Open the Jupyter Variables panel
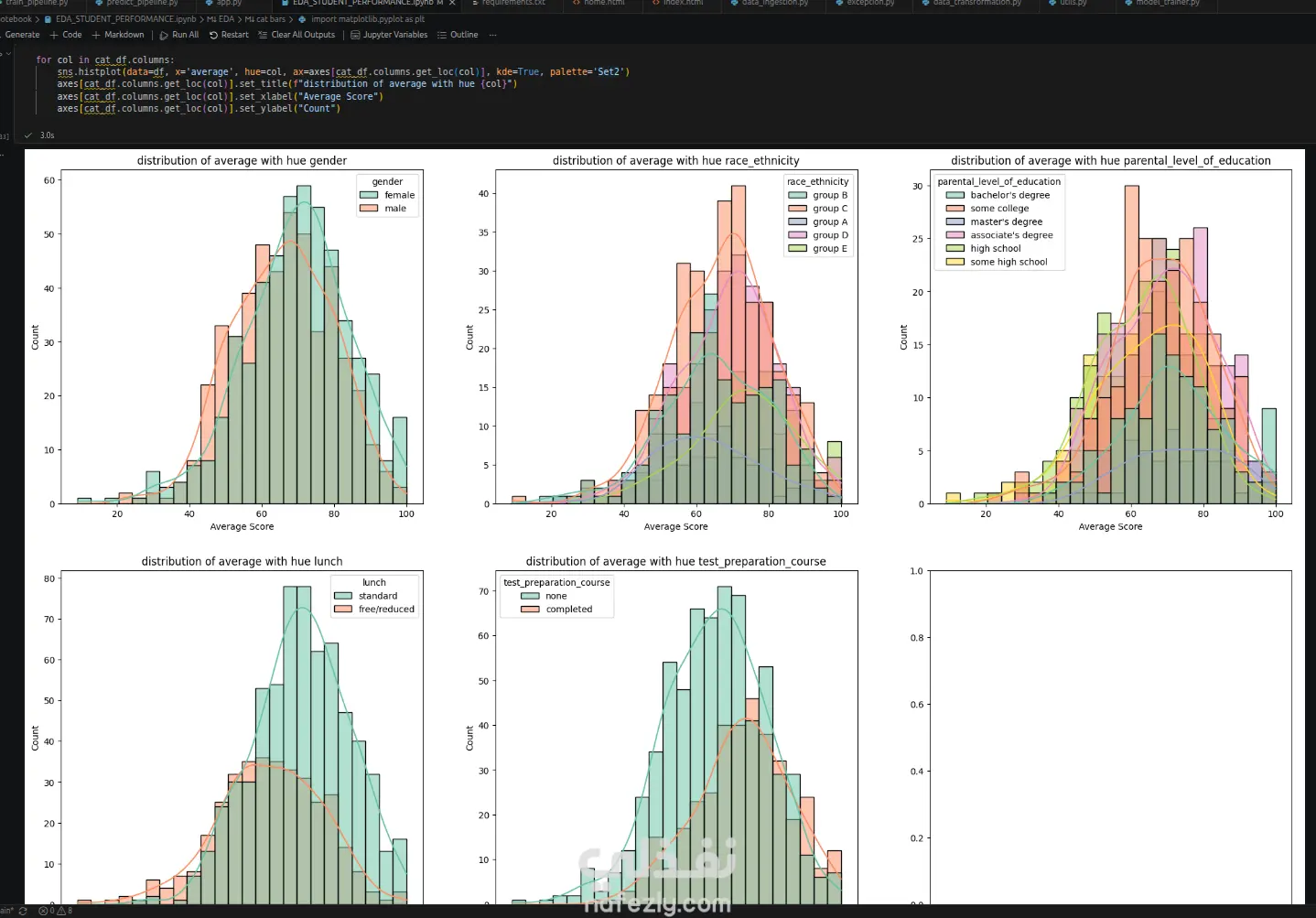Viewport: 1316px width, 918px height. [x=389, y=35]
